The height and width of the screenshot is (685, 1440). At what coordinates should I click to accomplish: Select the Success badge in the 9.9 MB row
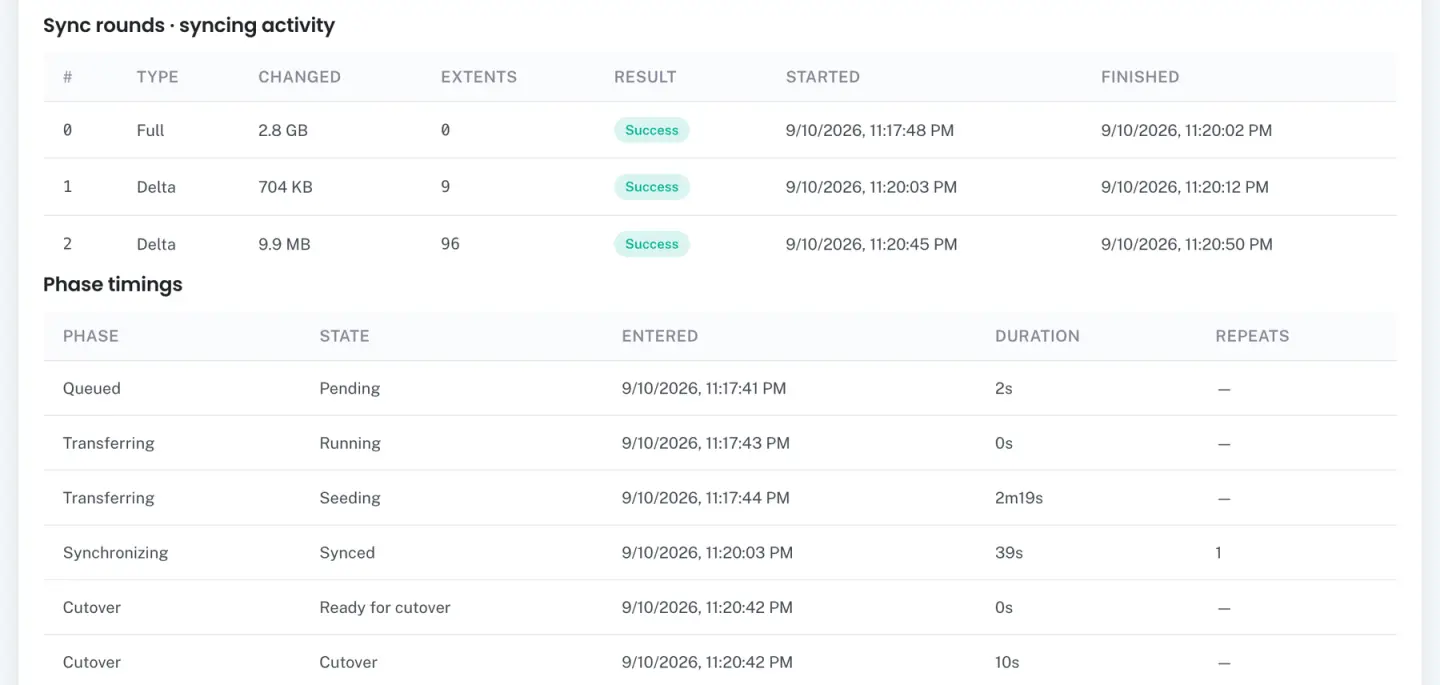(652, 244)
